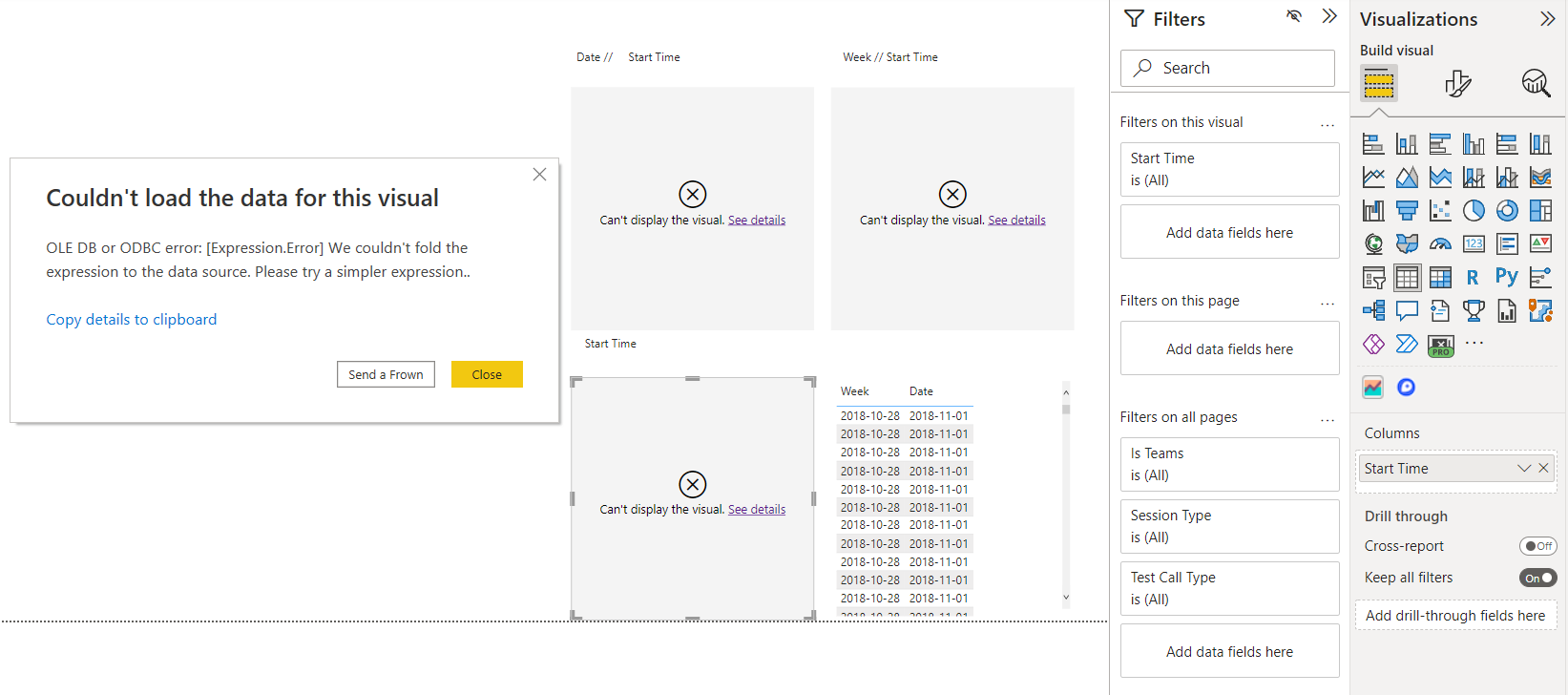Choose the Decomposition tree visual

(x=1373, y=310)
